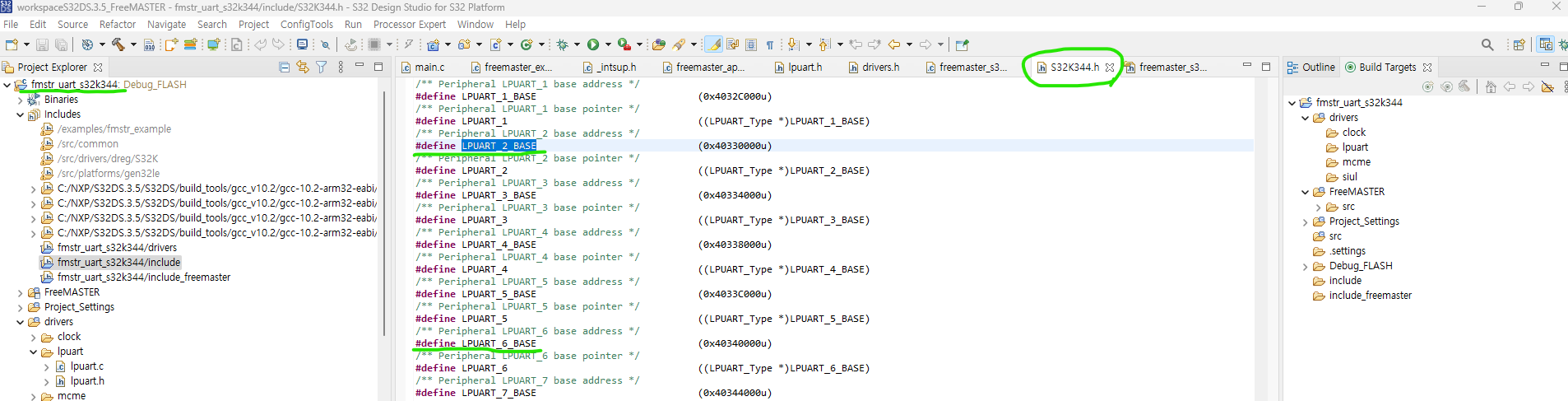Viewport: 1568px width, 401px height.
Task: Open the Processor Expert menu
Action: [410, 24]
